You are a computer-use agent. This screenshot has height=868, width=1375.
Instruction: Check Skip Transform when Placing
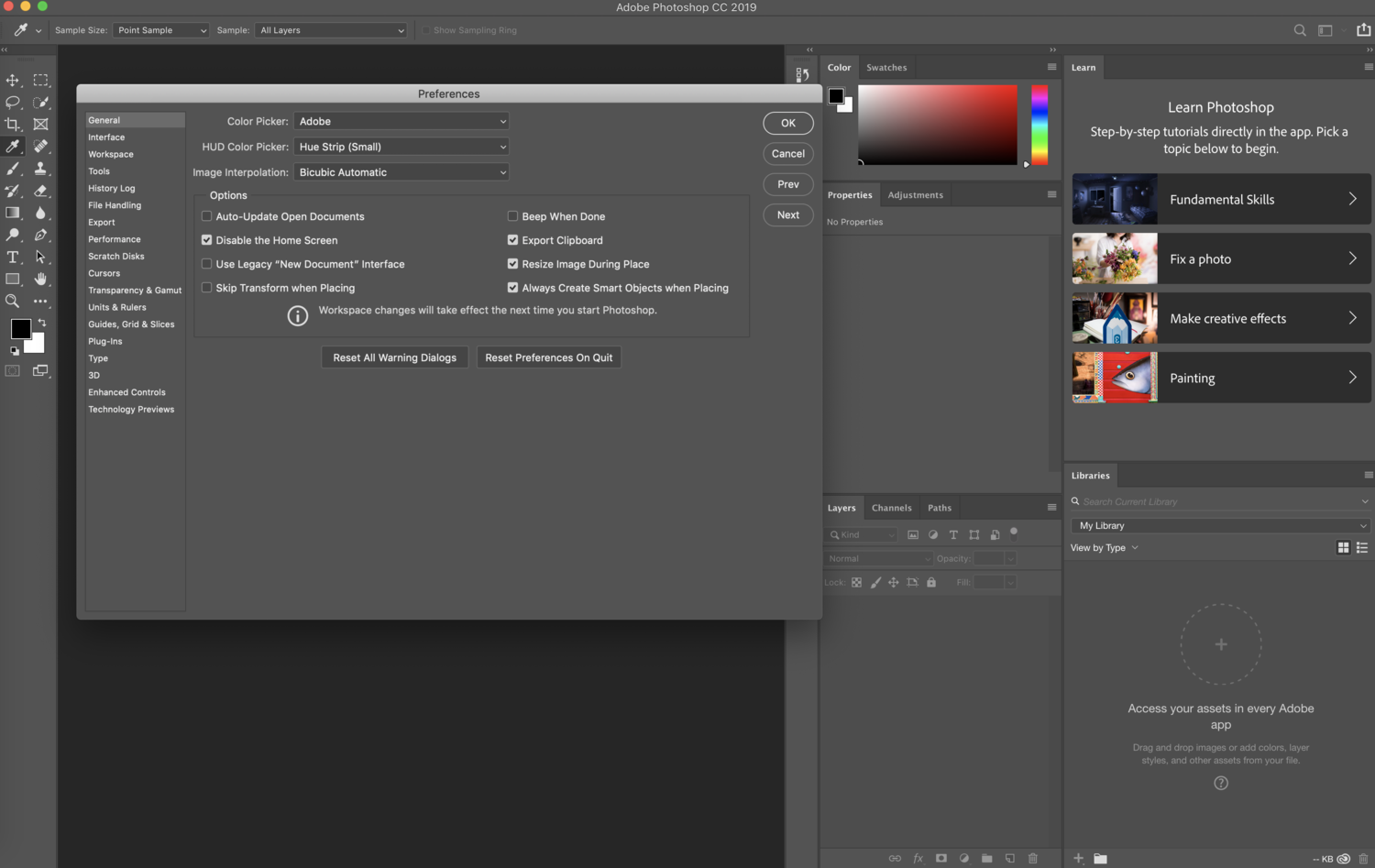207,288
